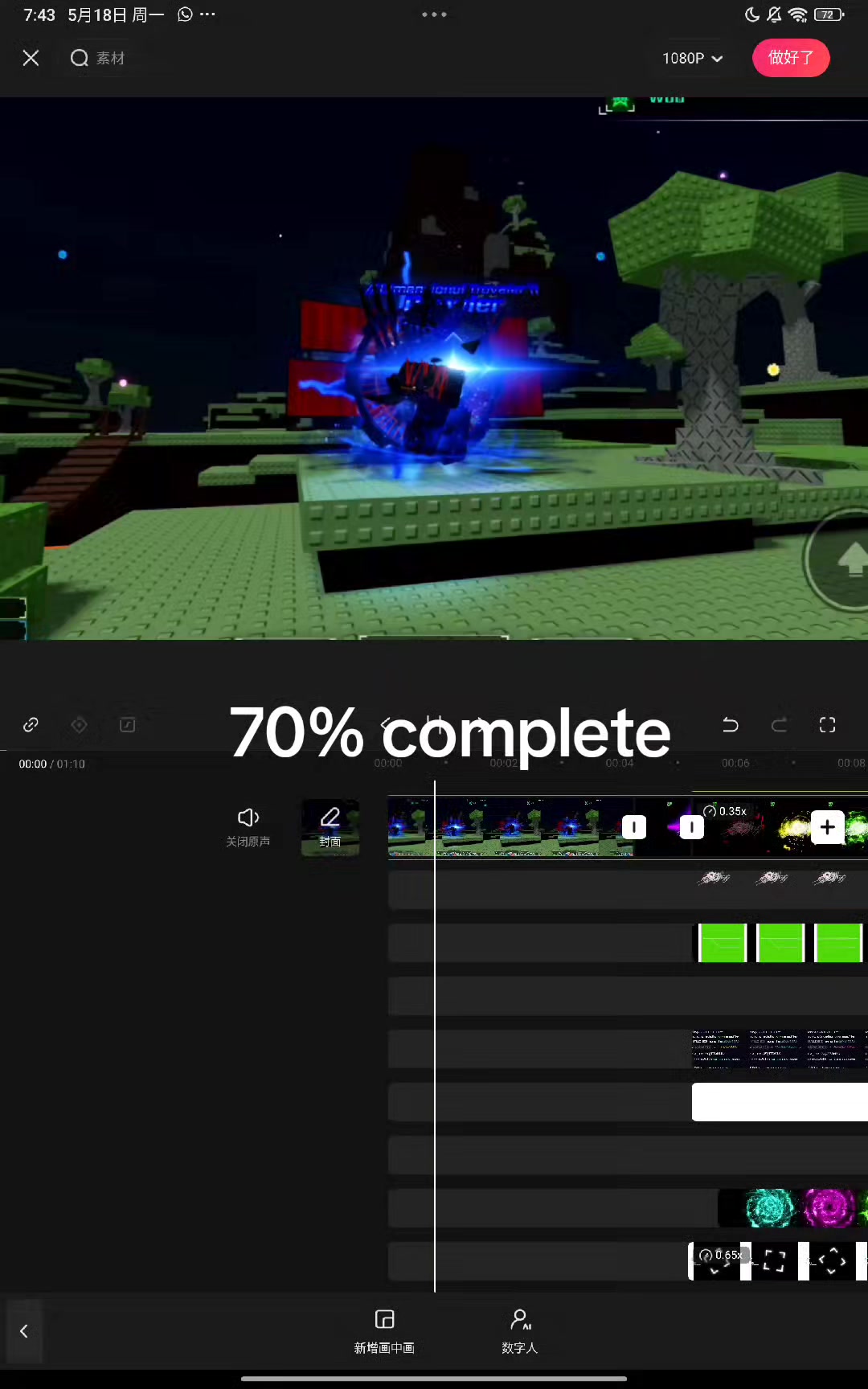This screenshot has width=868, height=1389.
Task: Add a keyframe with diamond icon
Action: click(79, 725)
